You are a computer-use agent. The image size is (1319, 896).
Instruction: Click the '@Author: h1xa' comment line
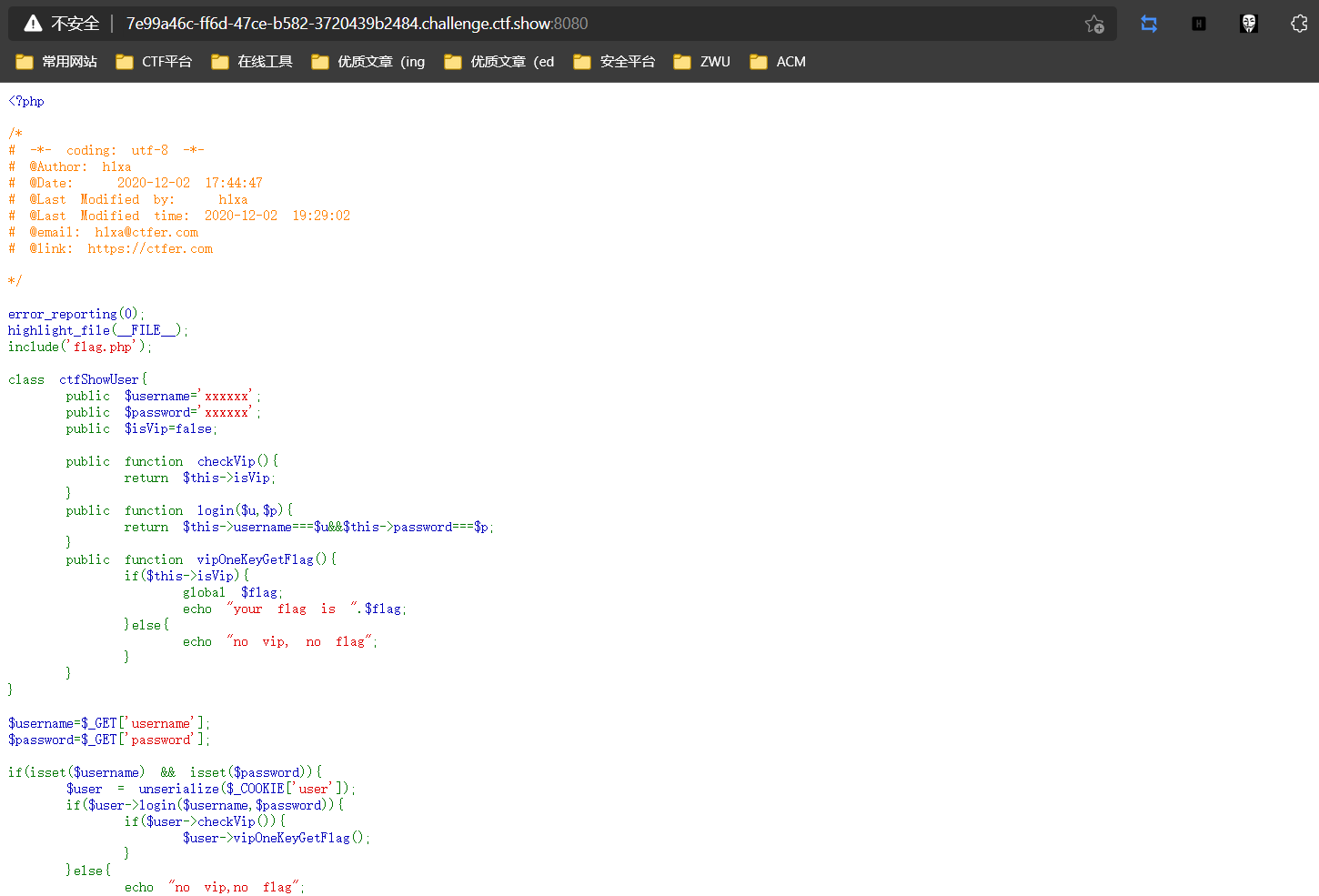click(70, 166)
